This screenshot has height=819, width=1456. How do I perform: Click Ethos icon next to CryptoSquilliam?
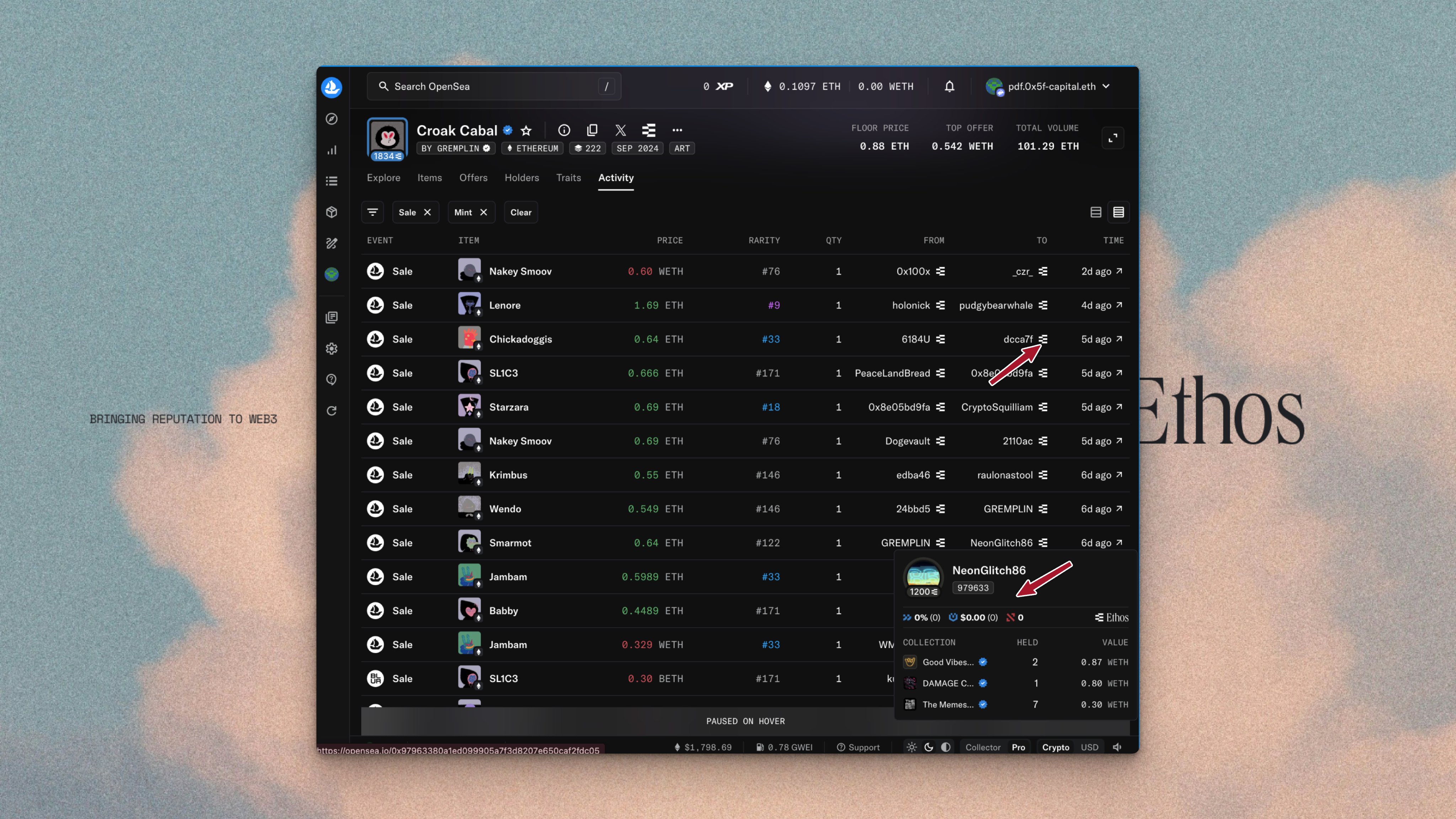pos(1043,407)
